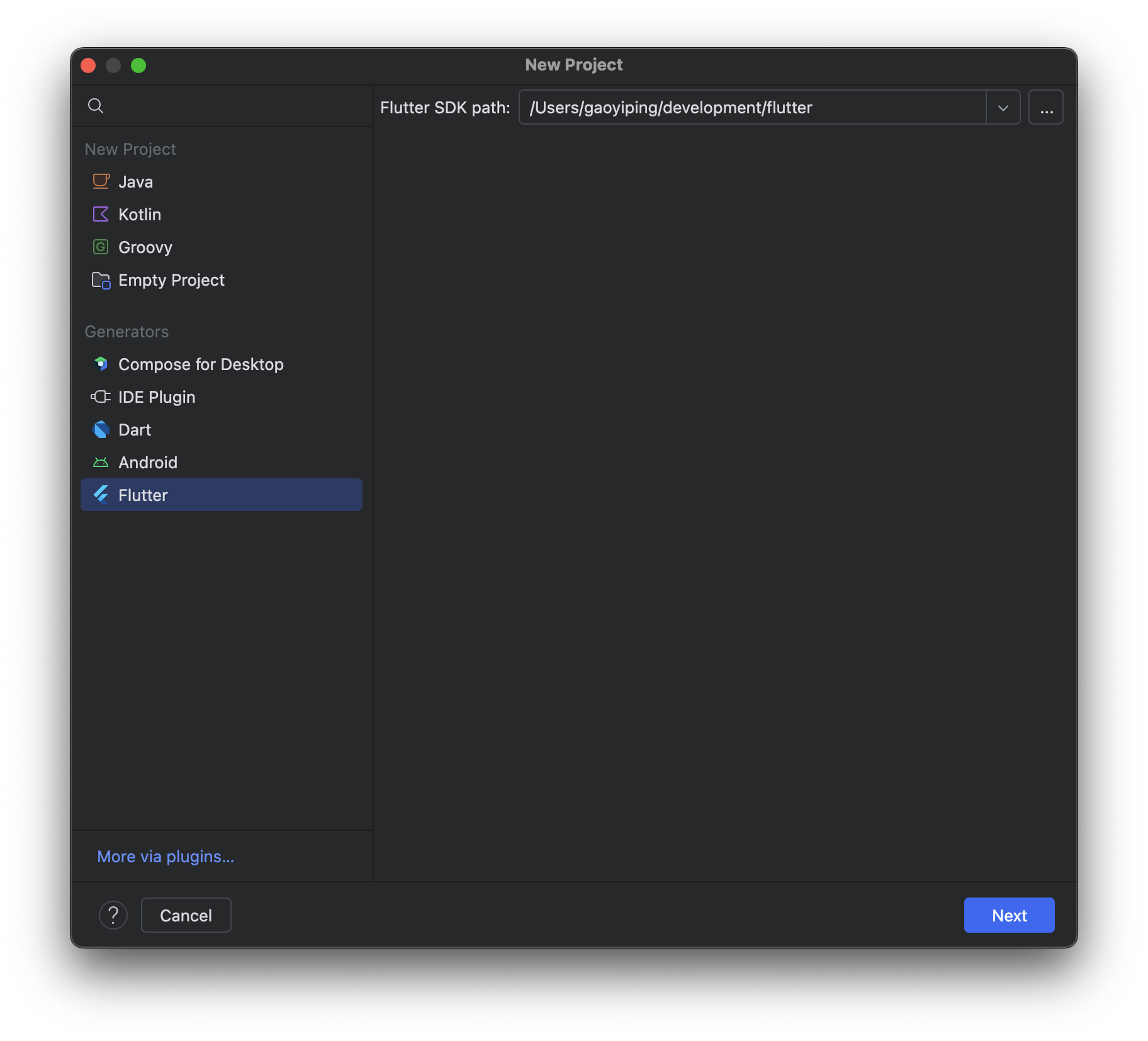Expand the Flutter SDK path dropdown

(x=1003, y=108)
